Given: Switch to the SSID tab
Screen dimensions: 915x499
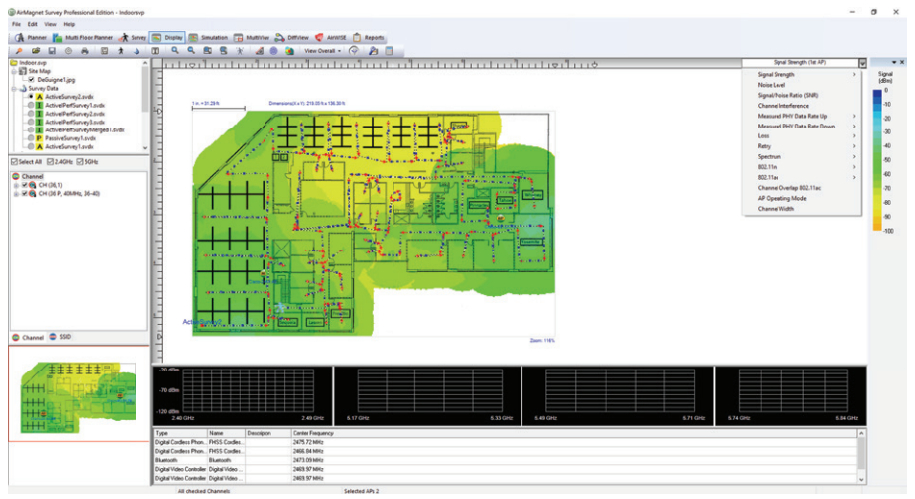Looking at the screenshot, I should [60, 337].
